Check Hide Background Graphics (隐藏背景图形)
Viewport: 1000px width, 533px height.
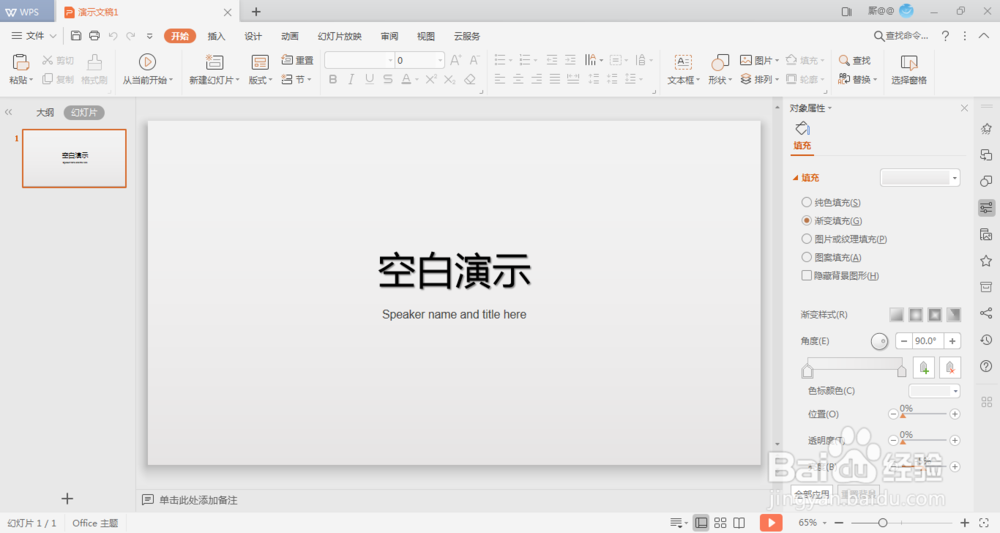point(806,275)
